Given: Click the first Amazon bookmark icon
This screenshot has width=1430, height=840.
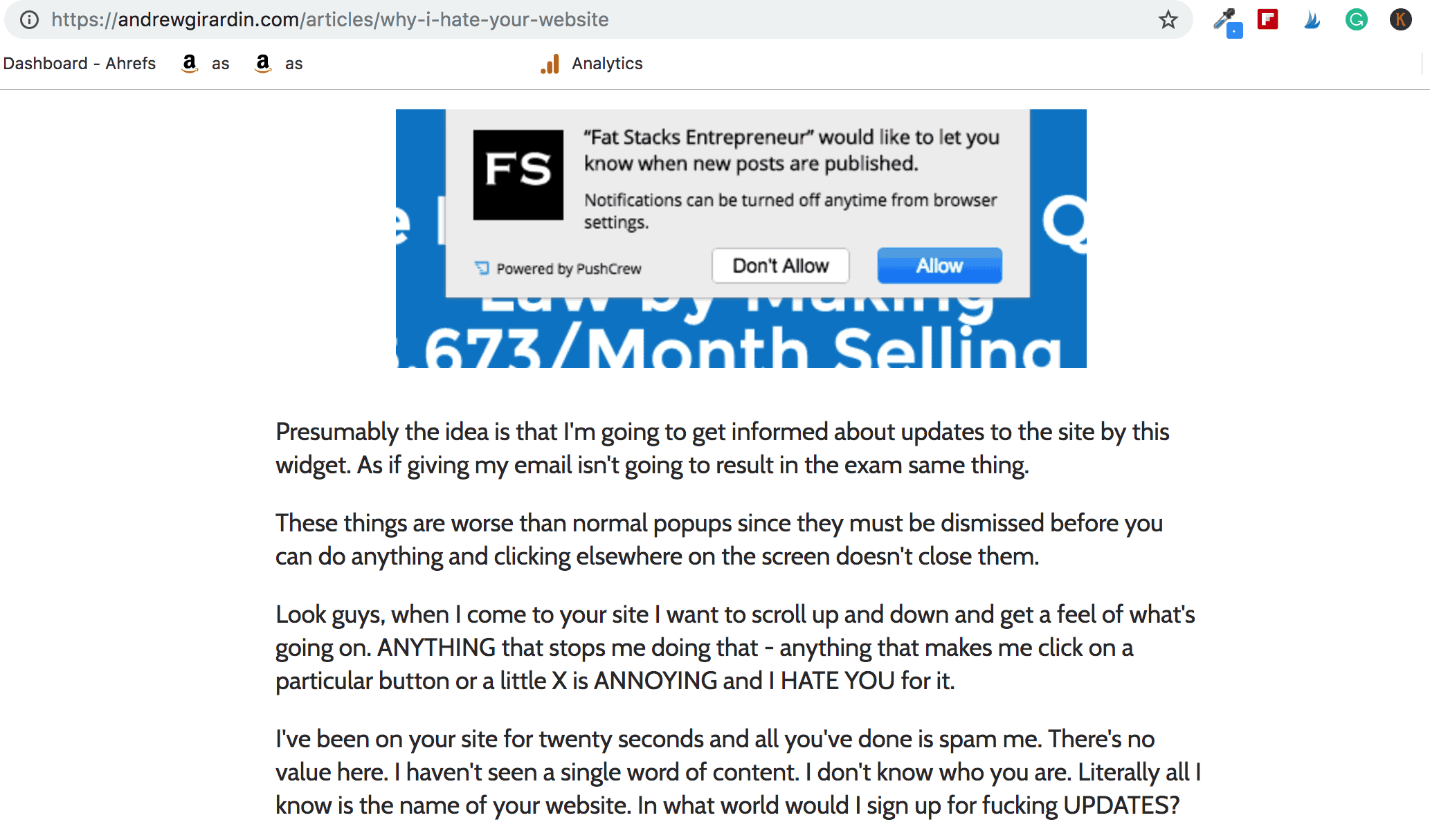Looking at the screenshot, I should pyautogui.click(x=190, y=63).
